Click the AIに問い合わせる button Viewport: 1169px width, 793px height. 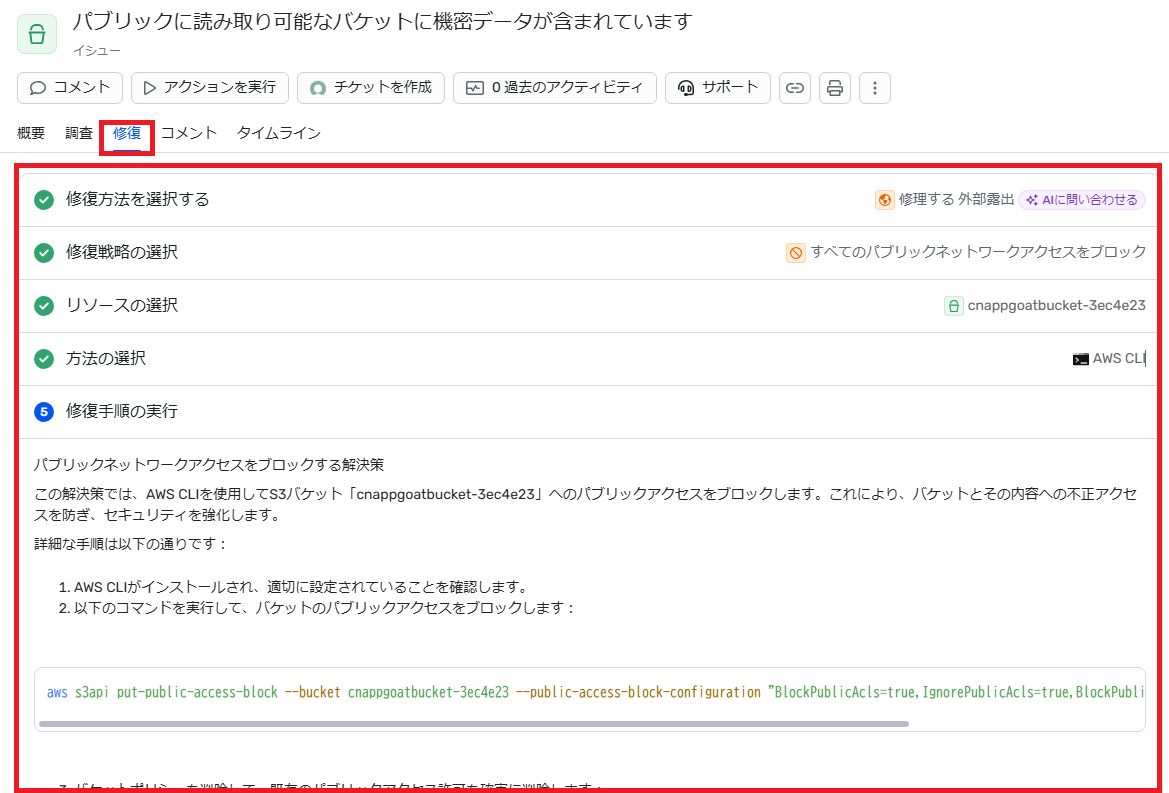tap(1082, 200)
